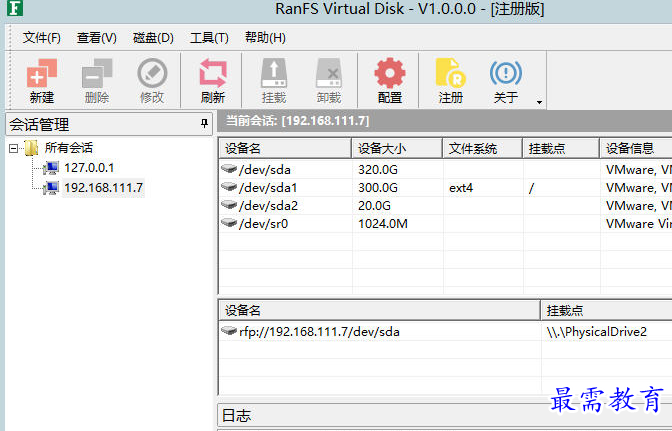Click disk icon of /dev/sr0 row

[x=229, y=223]
